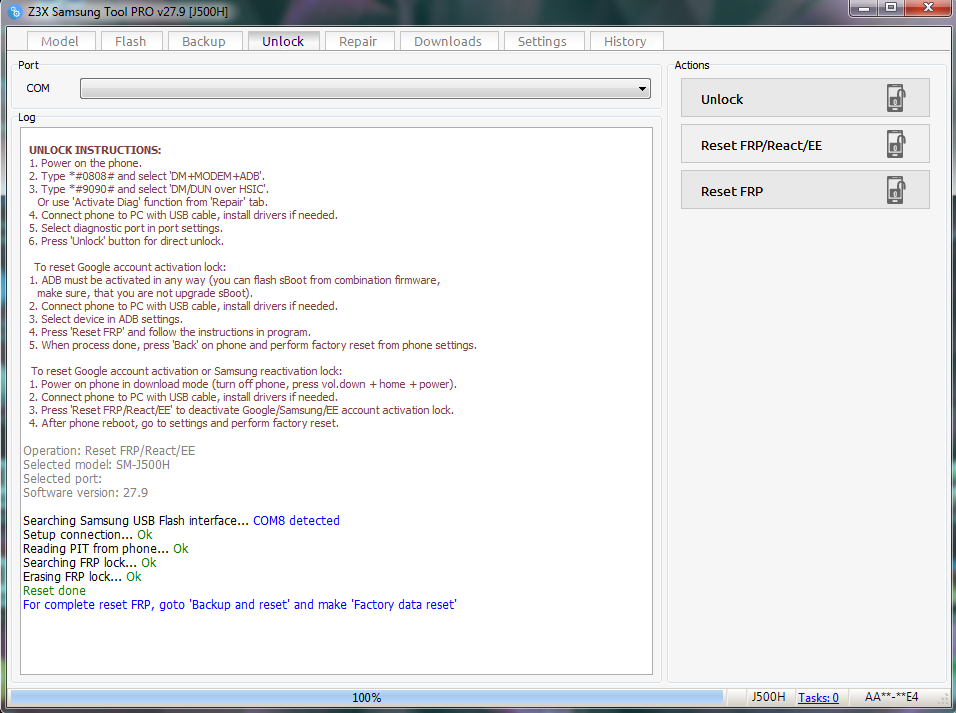Maximize the Z3X Samsung Tool window
This screenshot has height=713, width=956.
(x=891, y=8)
